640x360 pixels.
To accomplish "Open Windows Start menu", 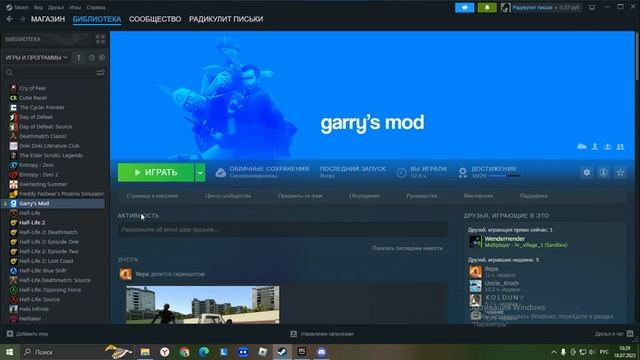I will click(9, 352).
